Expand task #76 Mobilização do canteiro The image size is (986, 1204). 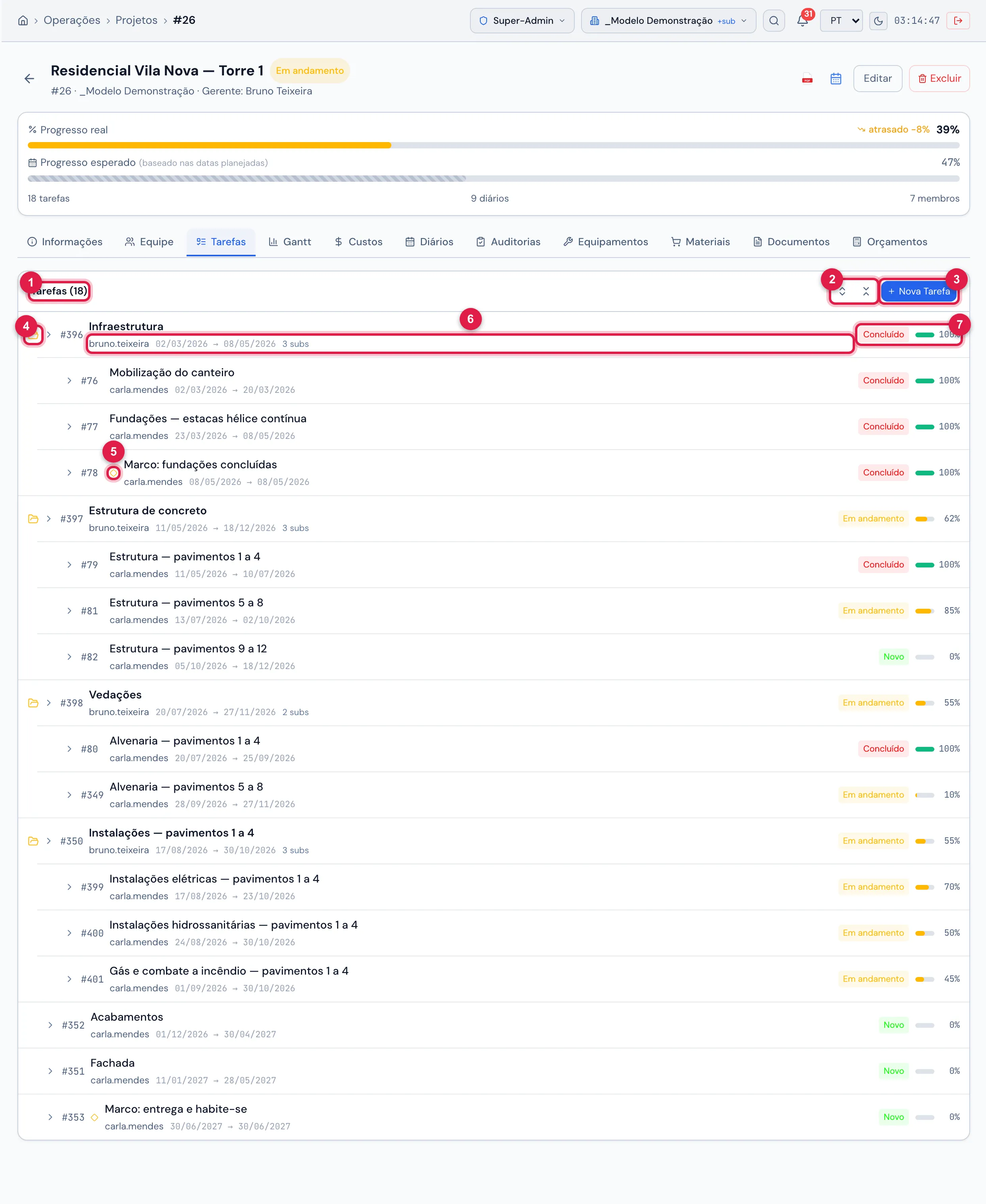(x=69, y=381)
